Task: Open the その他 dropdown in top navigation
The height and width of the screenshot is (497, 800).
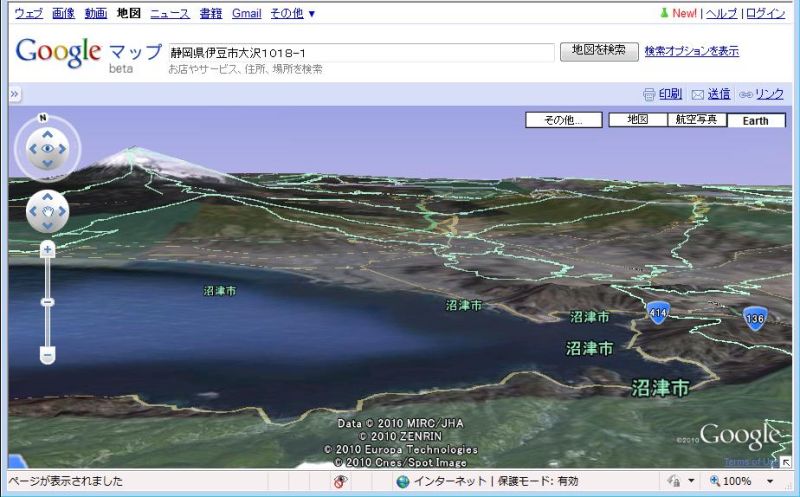Action: pos(293,14)
